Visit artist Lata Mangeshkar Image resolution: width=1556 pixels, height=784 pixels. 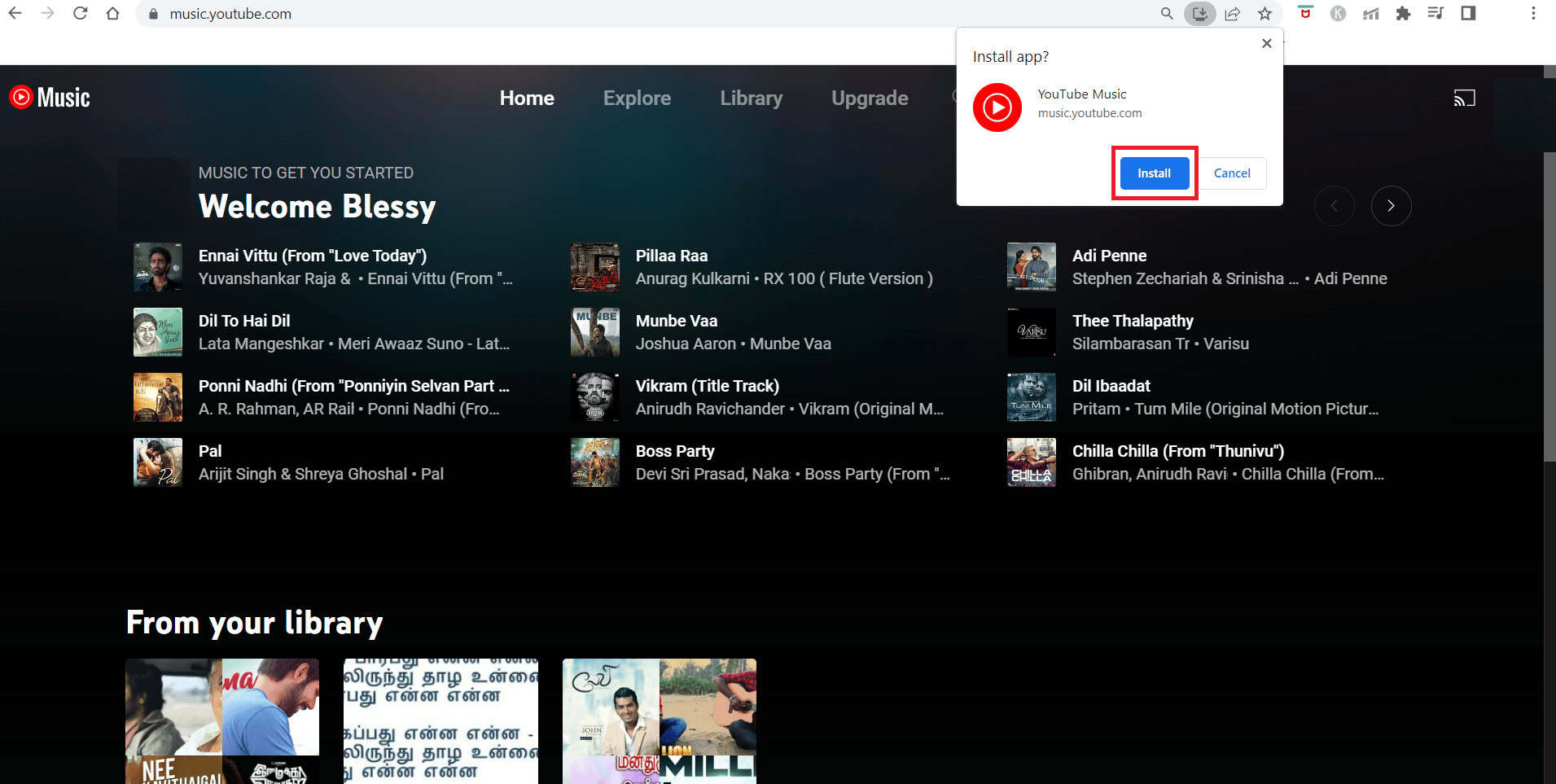click(x=261, y=344)
